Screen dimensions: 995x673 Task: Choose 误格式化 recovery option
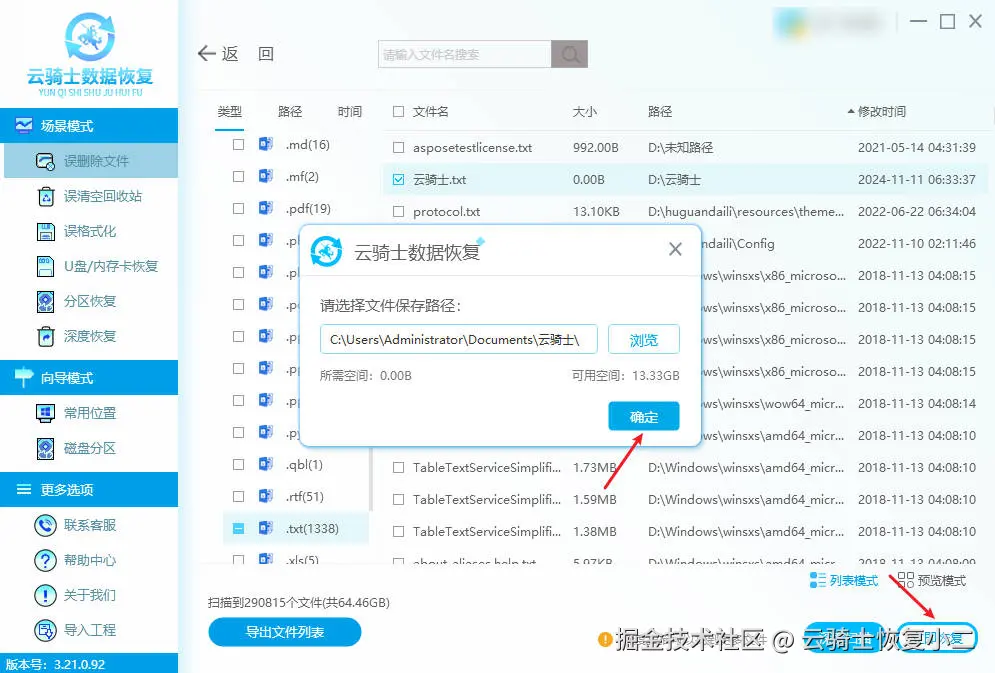(91, 232)
